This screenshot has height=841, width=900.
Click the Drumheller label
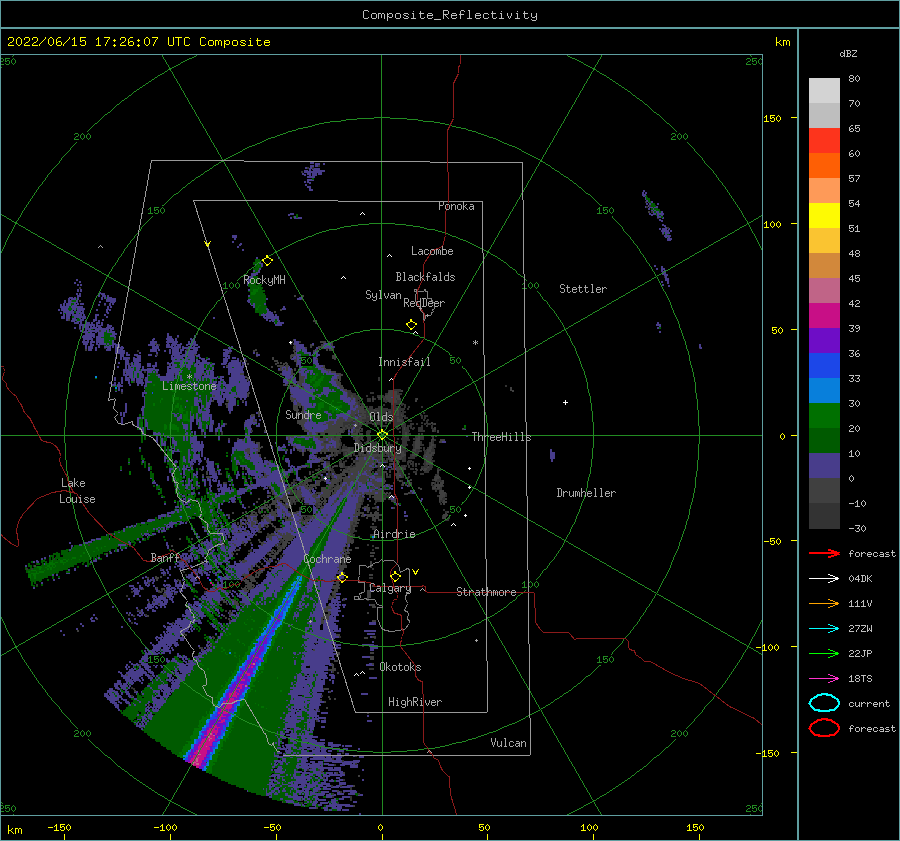[x=586, y=493]
